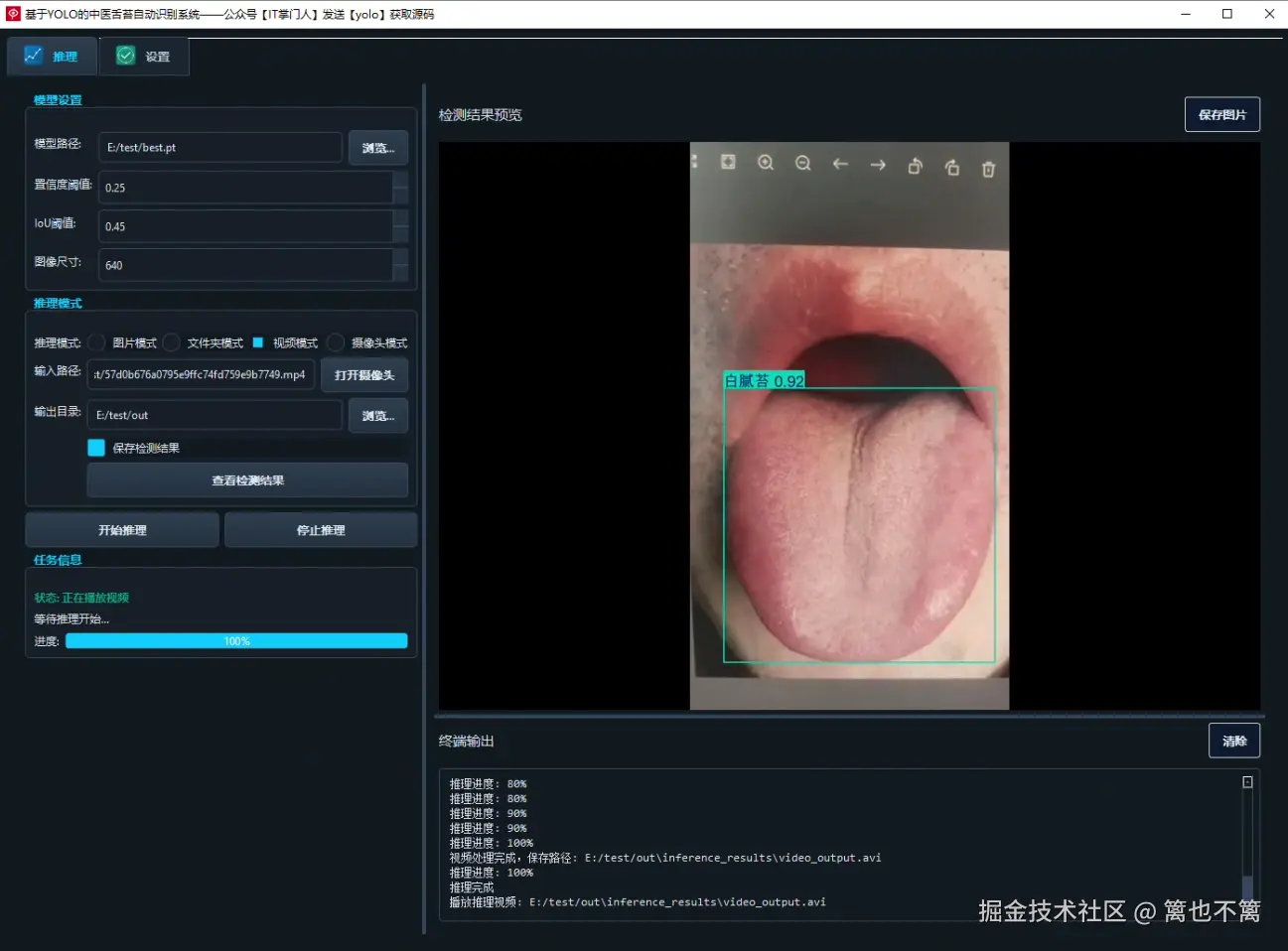
Task: Increase 置信度阈值 with the up arrow
Action: (x=400, y=179)
